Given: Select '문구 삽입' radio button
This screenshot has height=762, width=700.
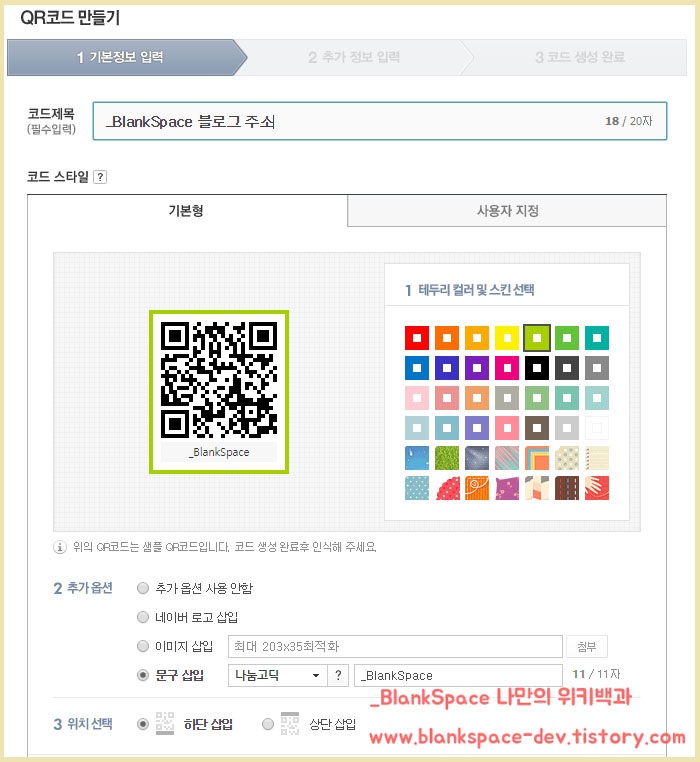Looking at the screenshot, I should (143, 675).
